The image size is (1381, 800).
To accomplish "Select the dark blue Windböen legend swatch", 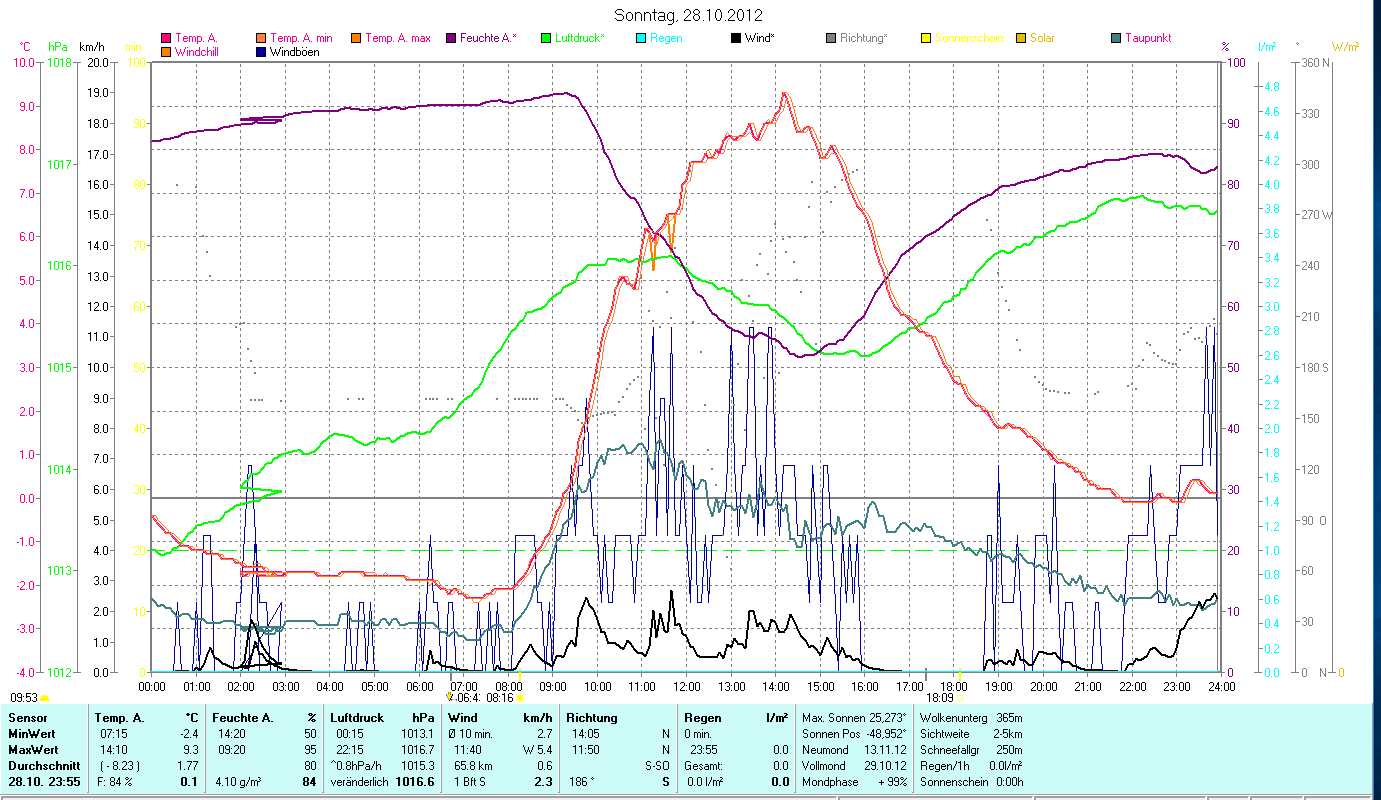I will tap(261, 52).
